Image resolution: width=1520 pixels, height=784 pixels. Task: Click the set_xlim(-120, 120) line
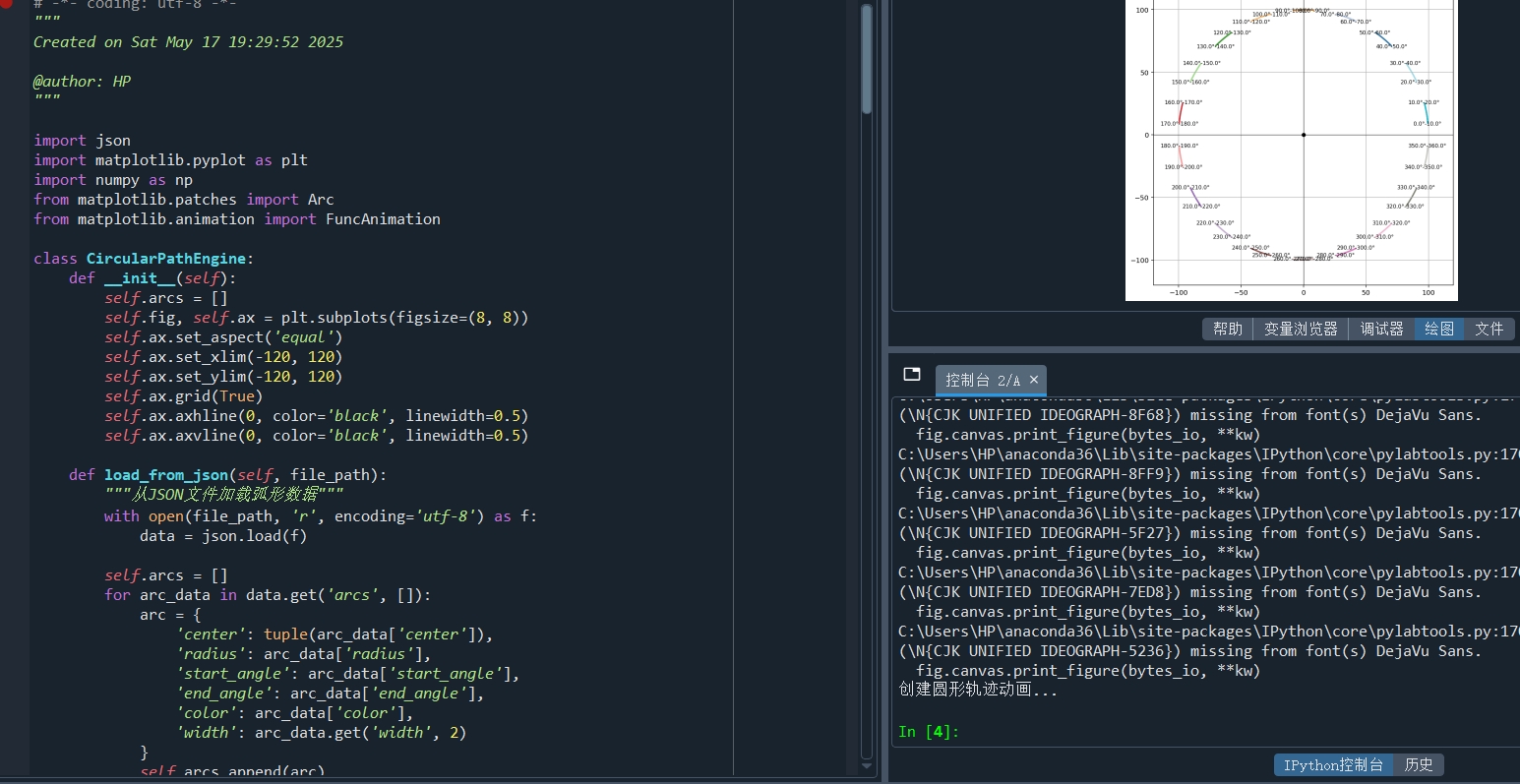(x=223, y=357)
